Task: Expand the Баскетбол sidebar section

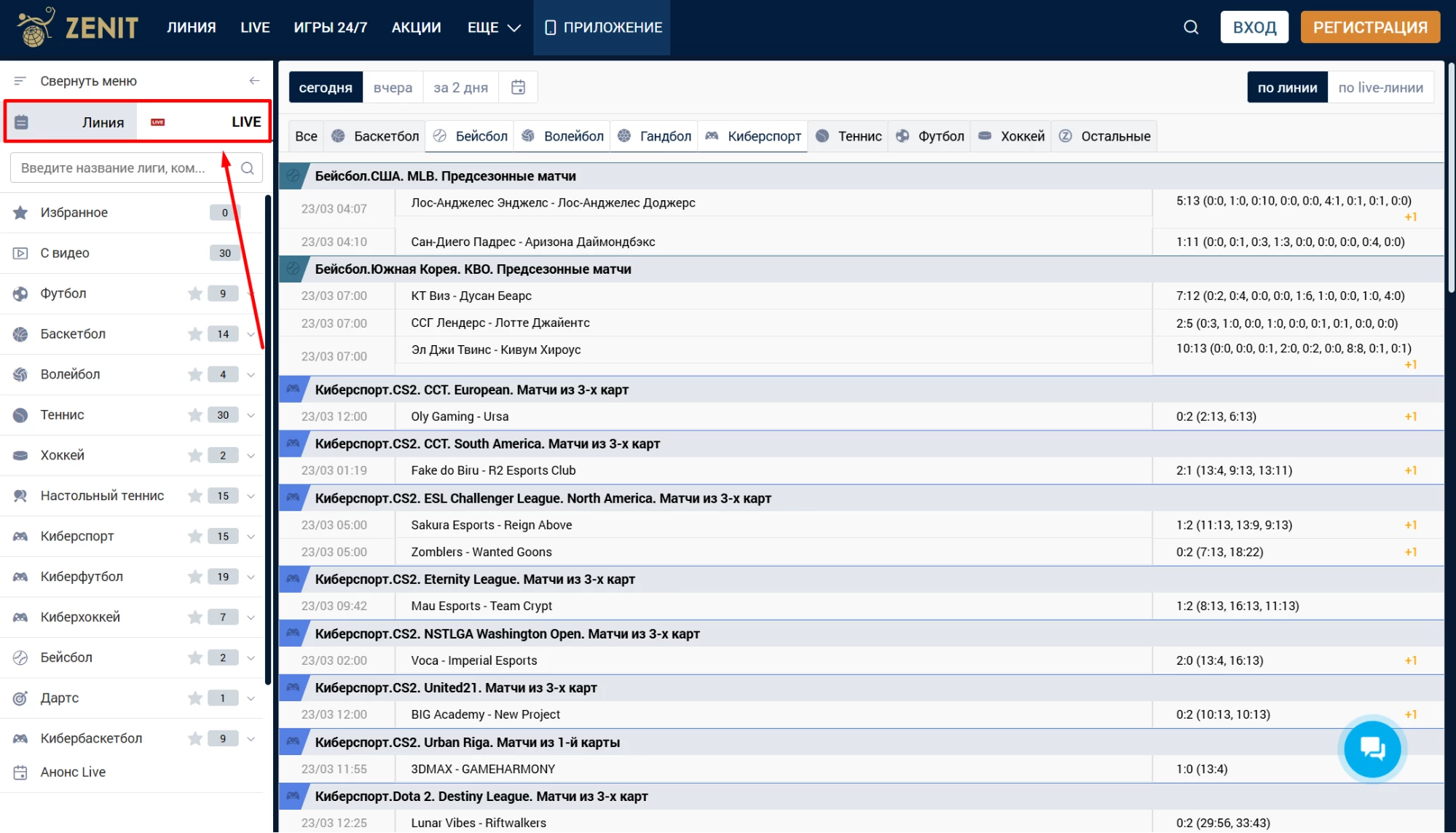Action: (x=251, y=334)
